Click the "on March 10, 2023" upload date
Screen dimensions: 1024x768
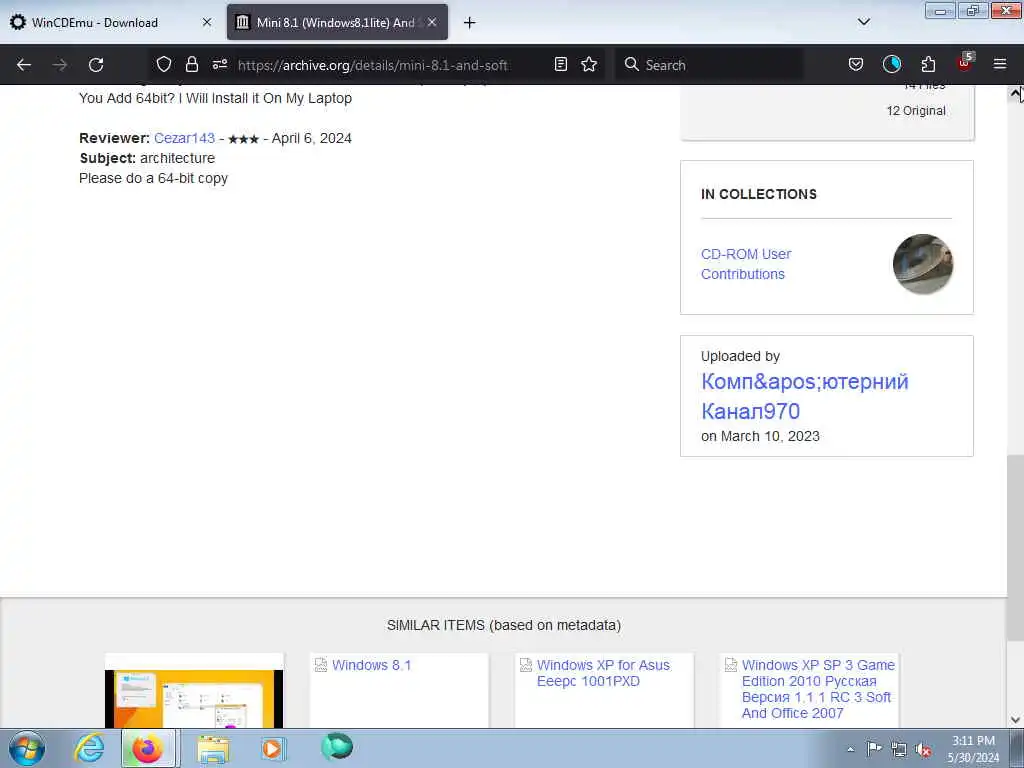(760, 436)
